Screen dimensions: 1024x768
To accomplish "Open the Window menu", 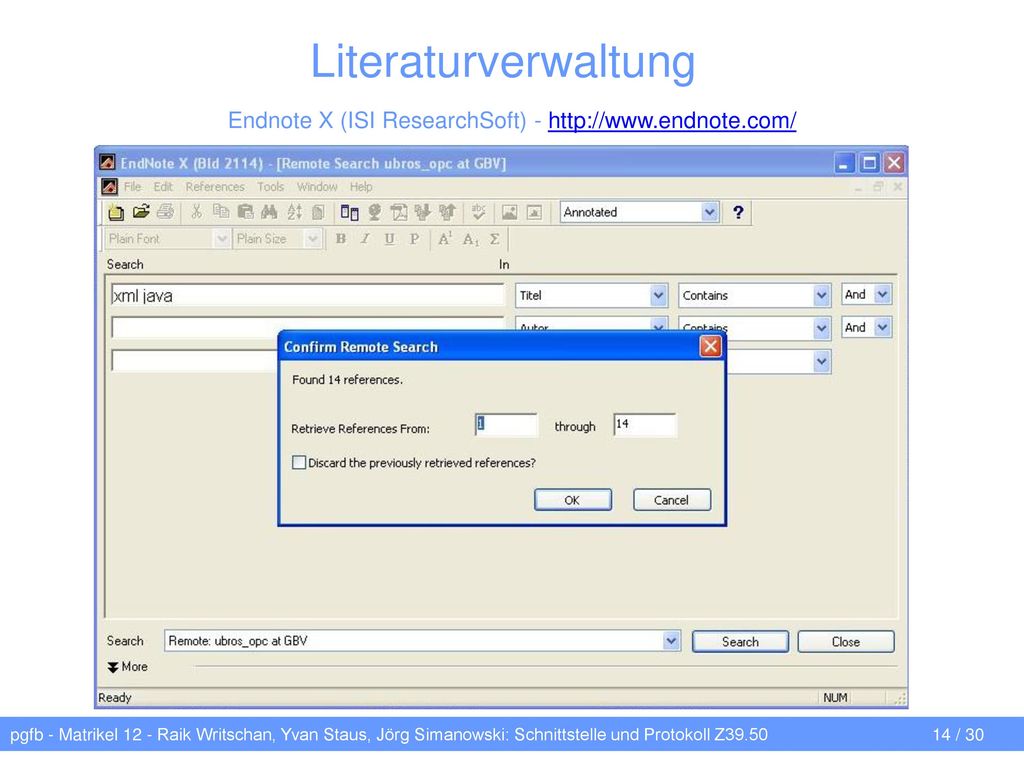I will [317, 187].
